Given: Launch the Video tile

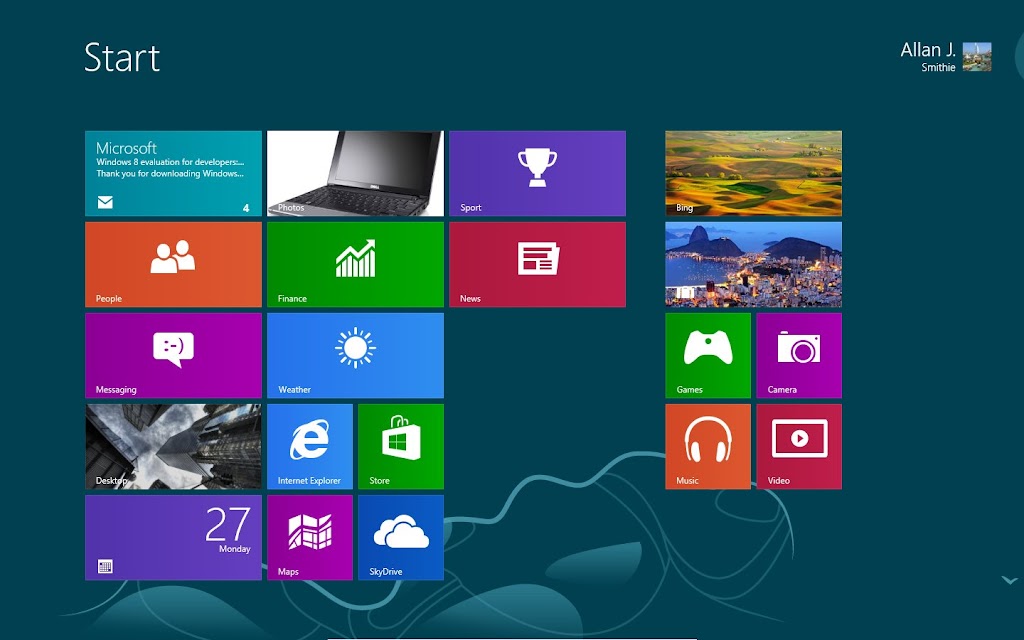Looking at the screenshot, I should (x=799, y=447).
